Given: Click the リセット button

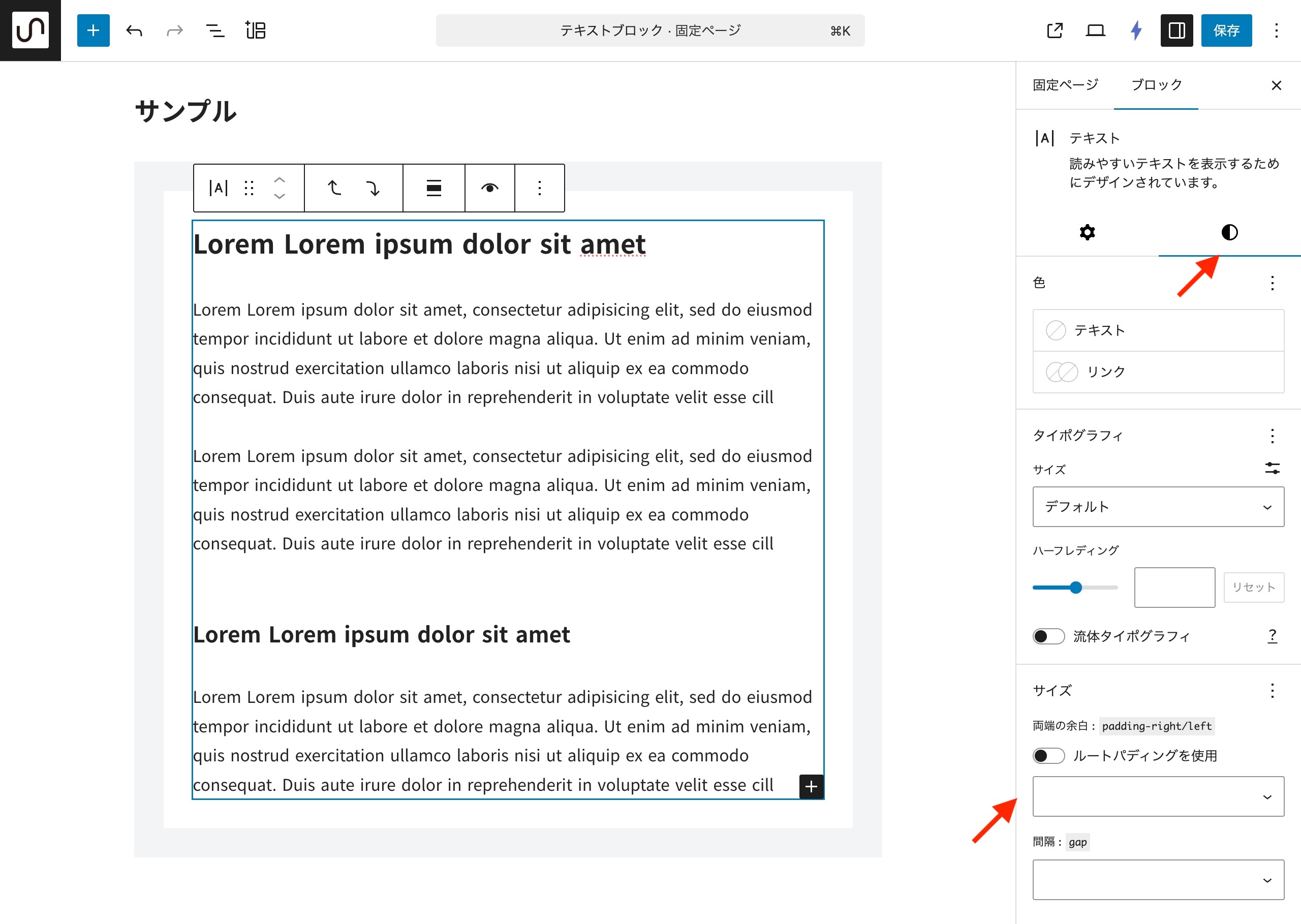Looking at the screenshot, I should (x=1253, y=587).
